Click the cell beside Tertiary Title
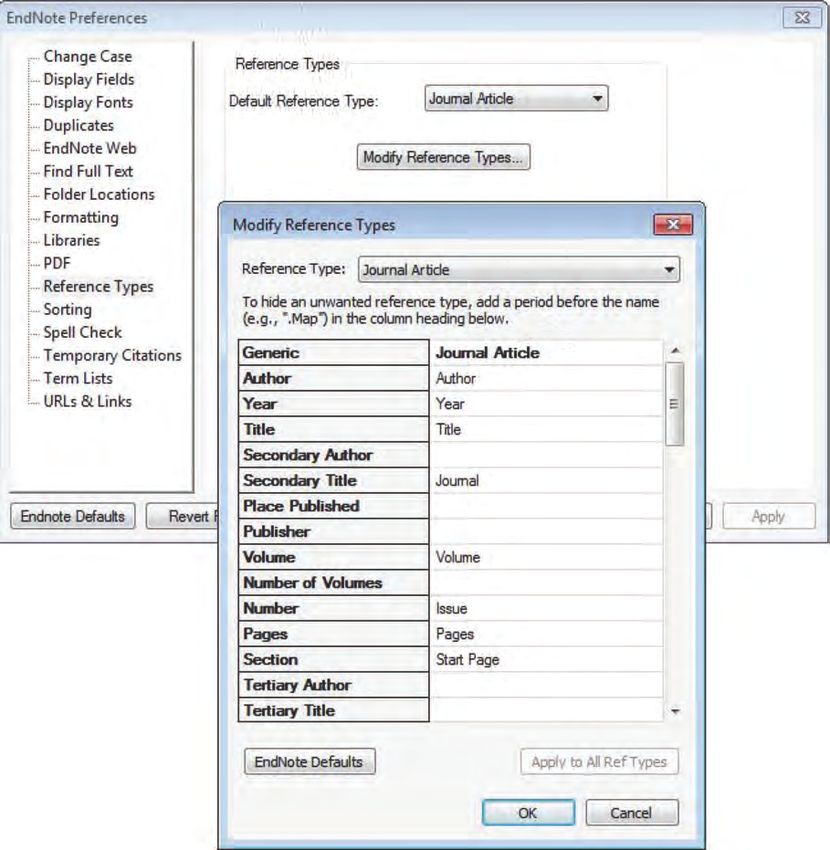830x850 pixels. coord(546,710)
